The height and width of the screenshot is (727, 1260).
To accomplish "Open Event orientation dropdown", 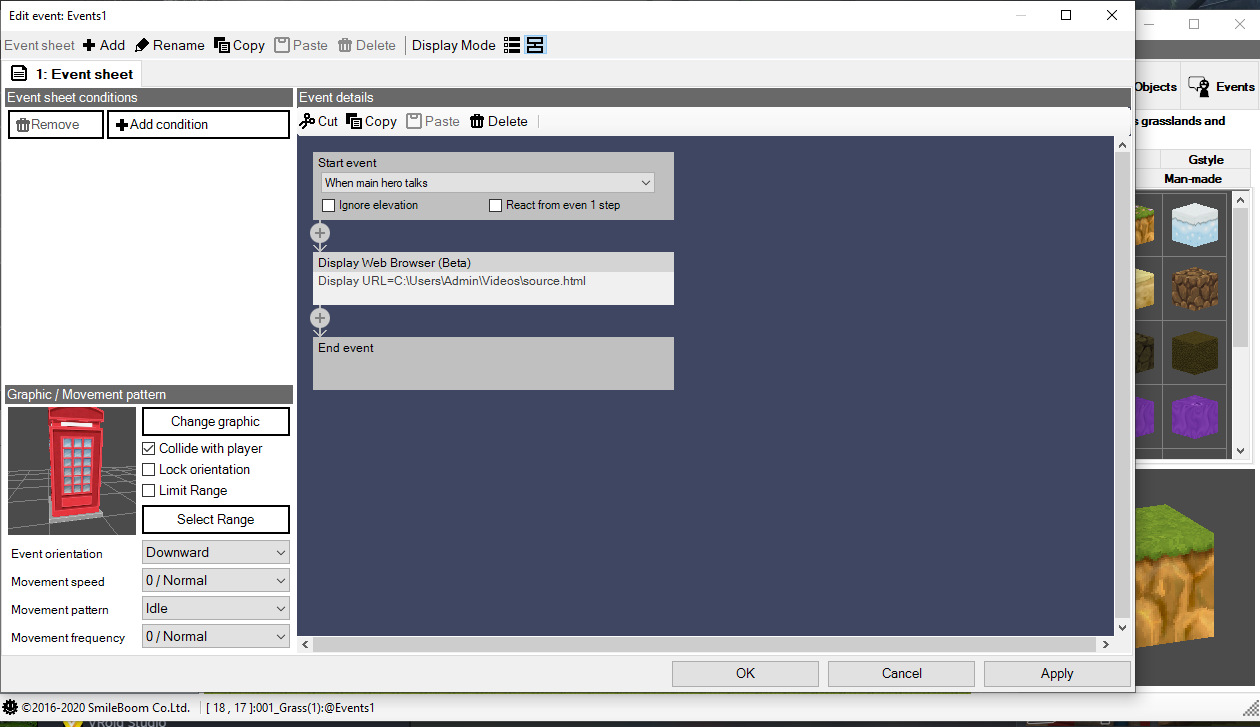I will (216, 552).
